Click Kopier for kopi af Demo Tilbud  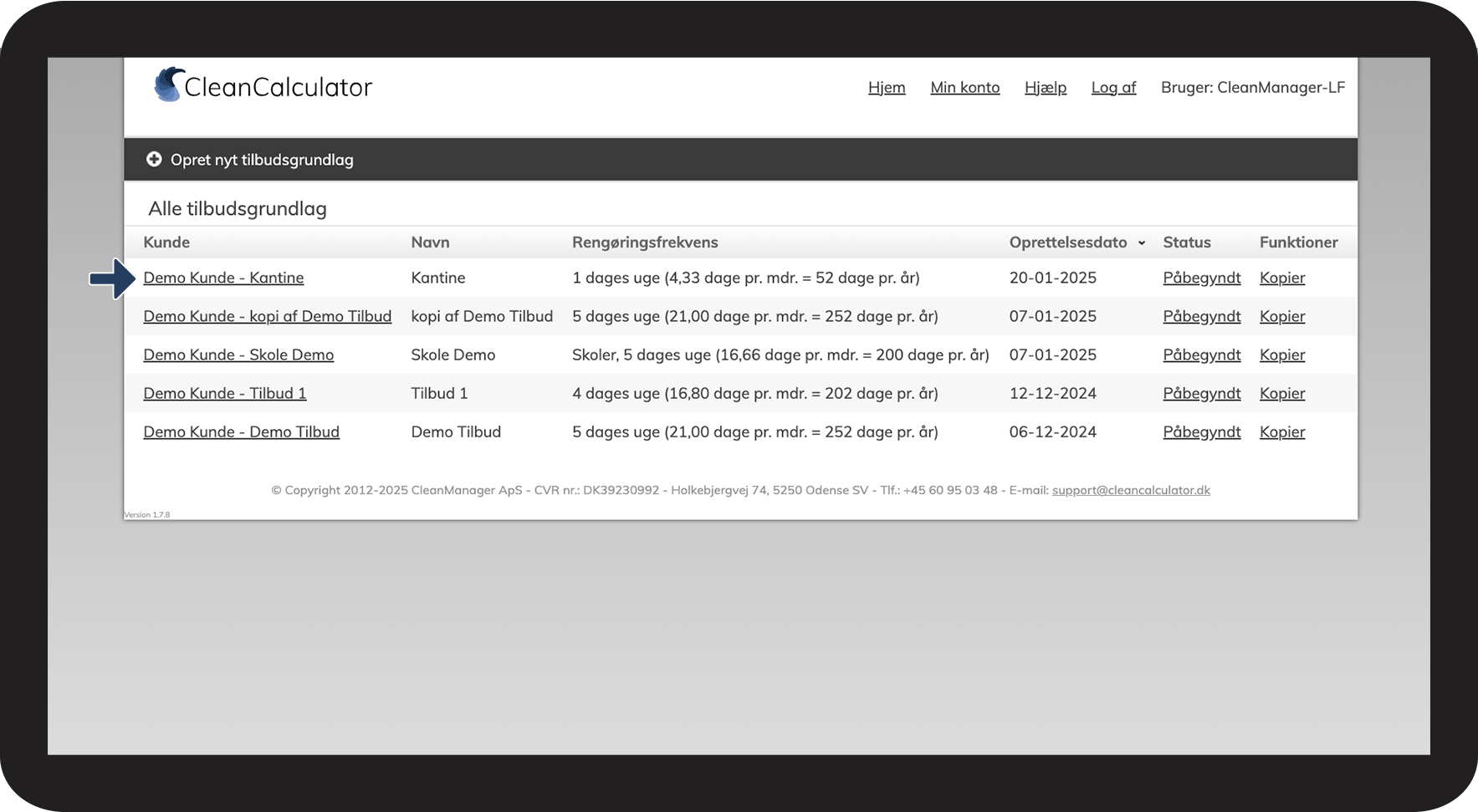[1282, 316]
